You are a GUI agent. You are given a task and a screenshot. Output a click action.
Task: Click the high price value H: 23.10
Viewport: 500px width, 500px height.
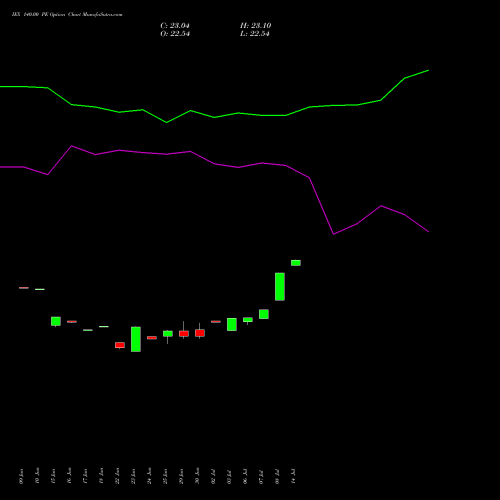pos(256,26)
